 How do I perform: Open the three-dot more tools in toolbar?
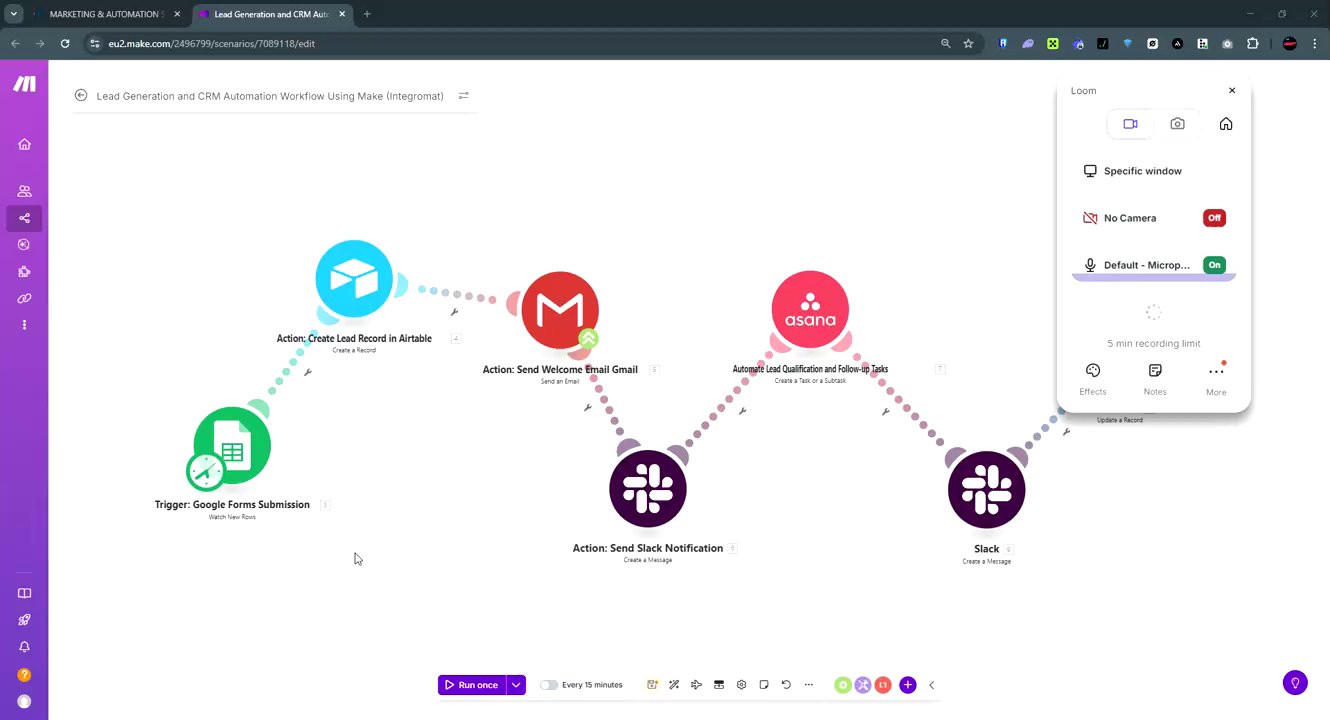click(809, 685)
